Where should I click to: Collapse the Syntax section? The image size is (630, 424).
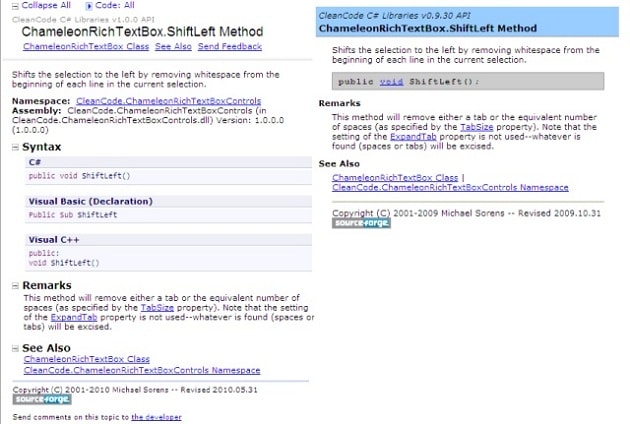[15, 147]
